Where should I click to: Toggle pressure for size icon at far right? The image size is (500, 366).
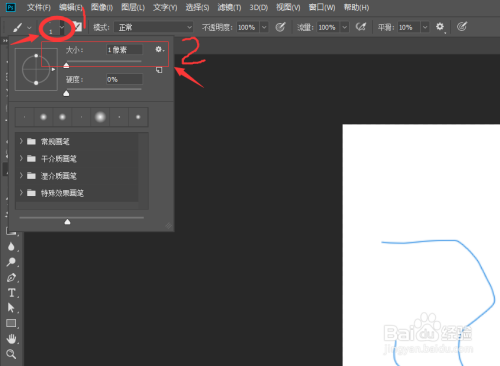click(462, 27)
